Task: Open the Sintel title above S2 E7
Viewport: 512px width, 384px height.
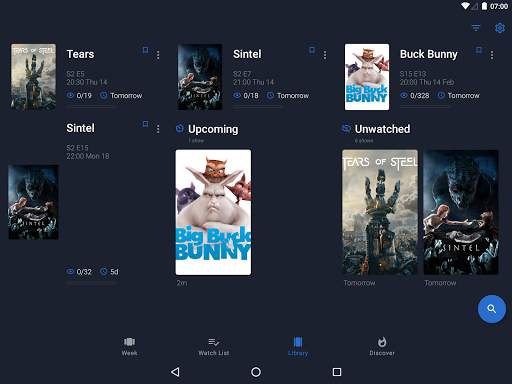Action: tap(247, 54)
